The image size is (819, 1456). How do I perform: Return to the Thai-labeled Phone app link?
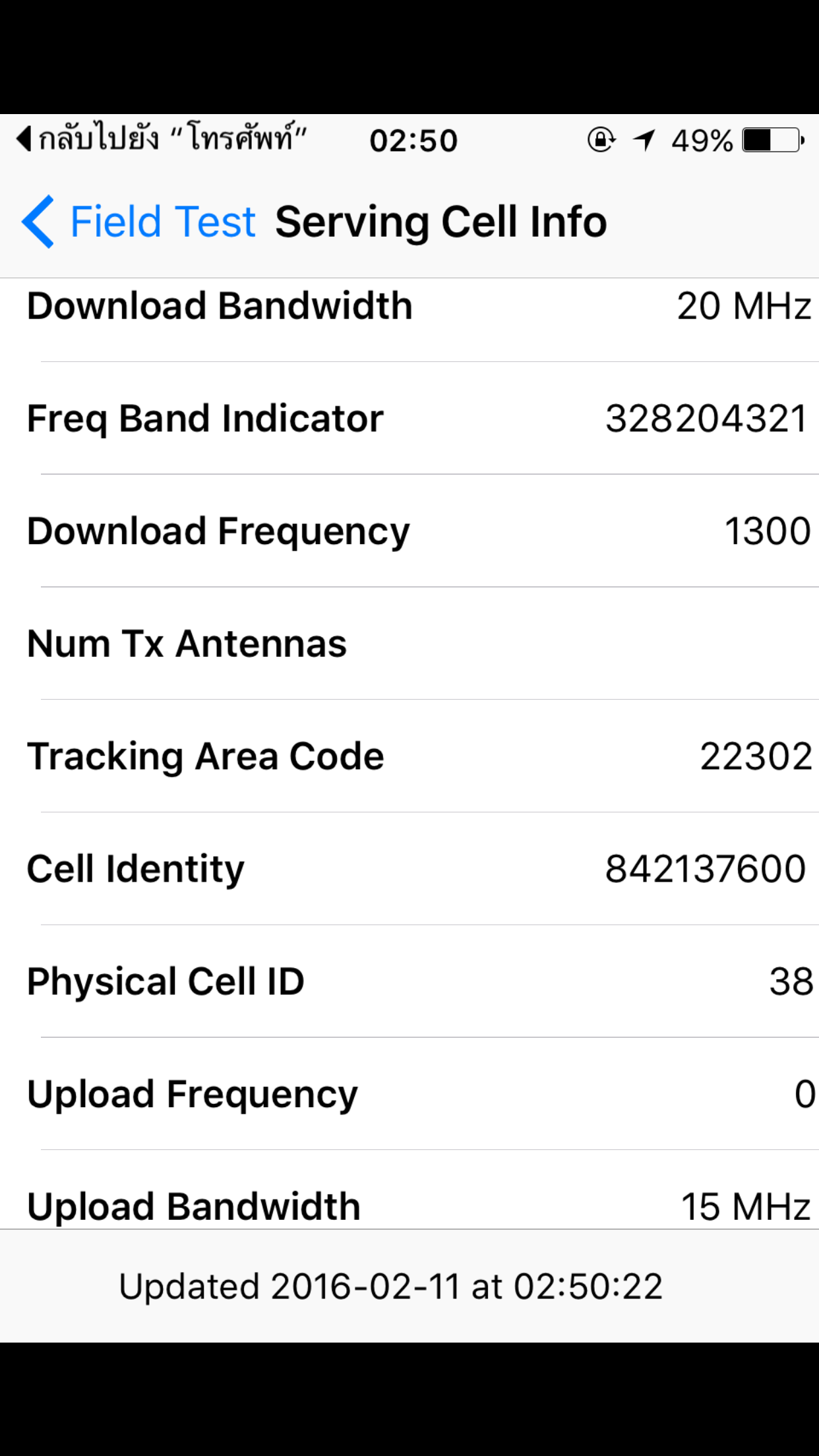173,138
